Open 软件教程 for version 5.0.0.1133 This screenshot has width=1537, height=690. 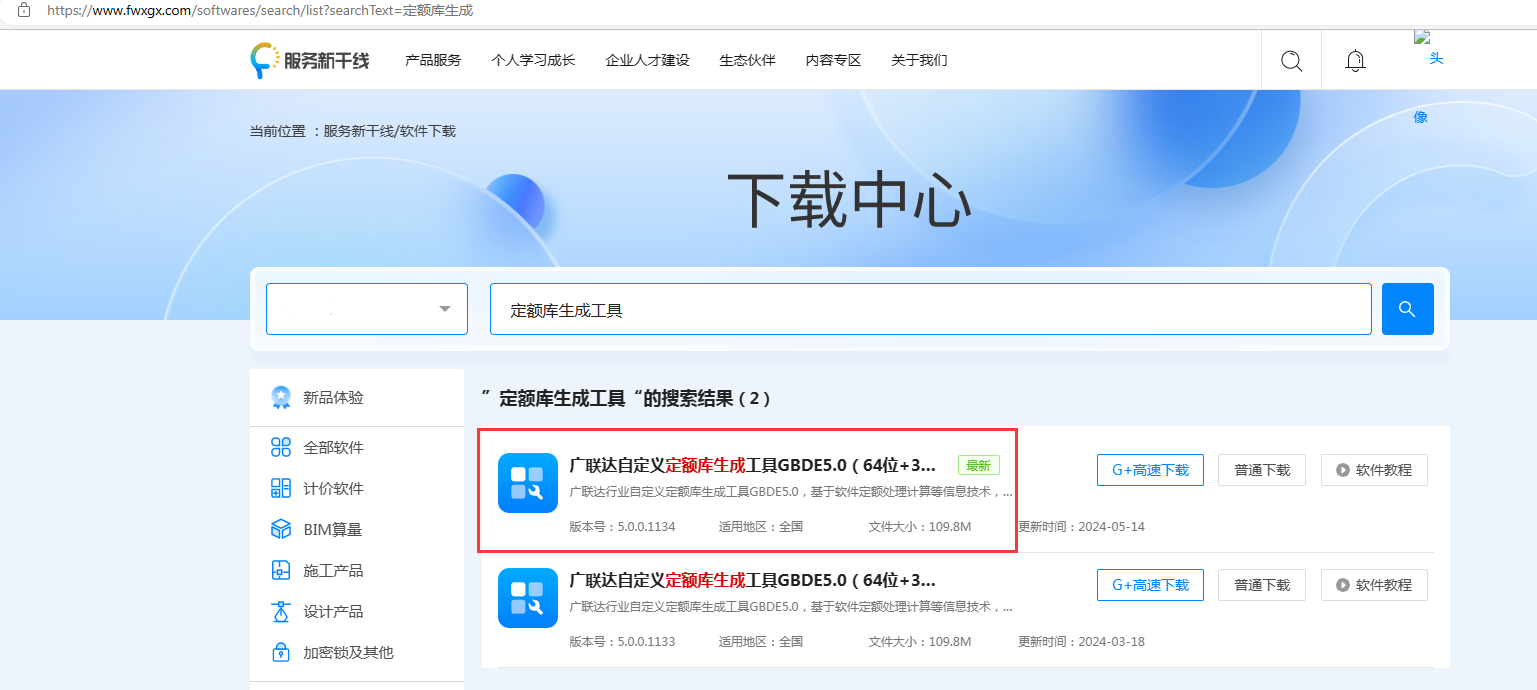1374,585
